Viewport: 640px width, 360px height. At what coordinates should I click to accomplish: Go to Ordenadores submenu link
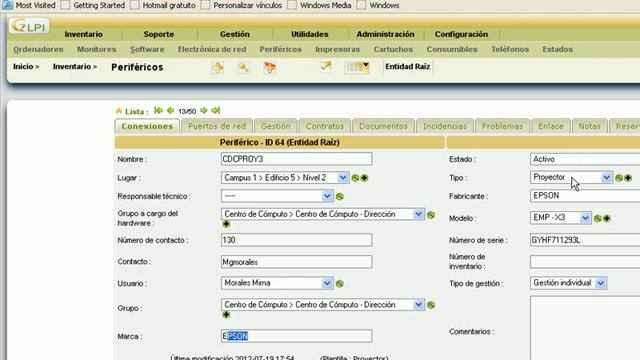(x=38, y=49)
